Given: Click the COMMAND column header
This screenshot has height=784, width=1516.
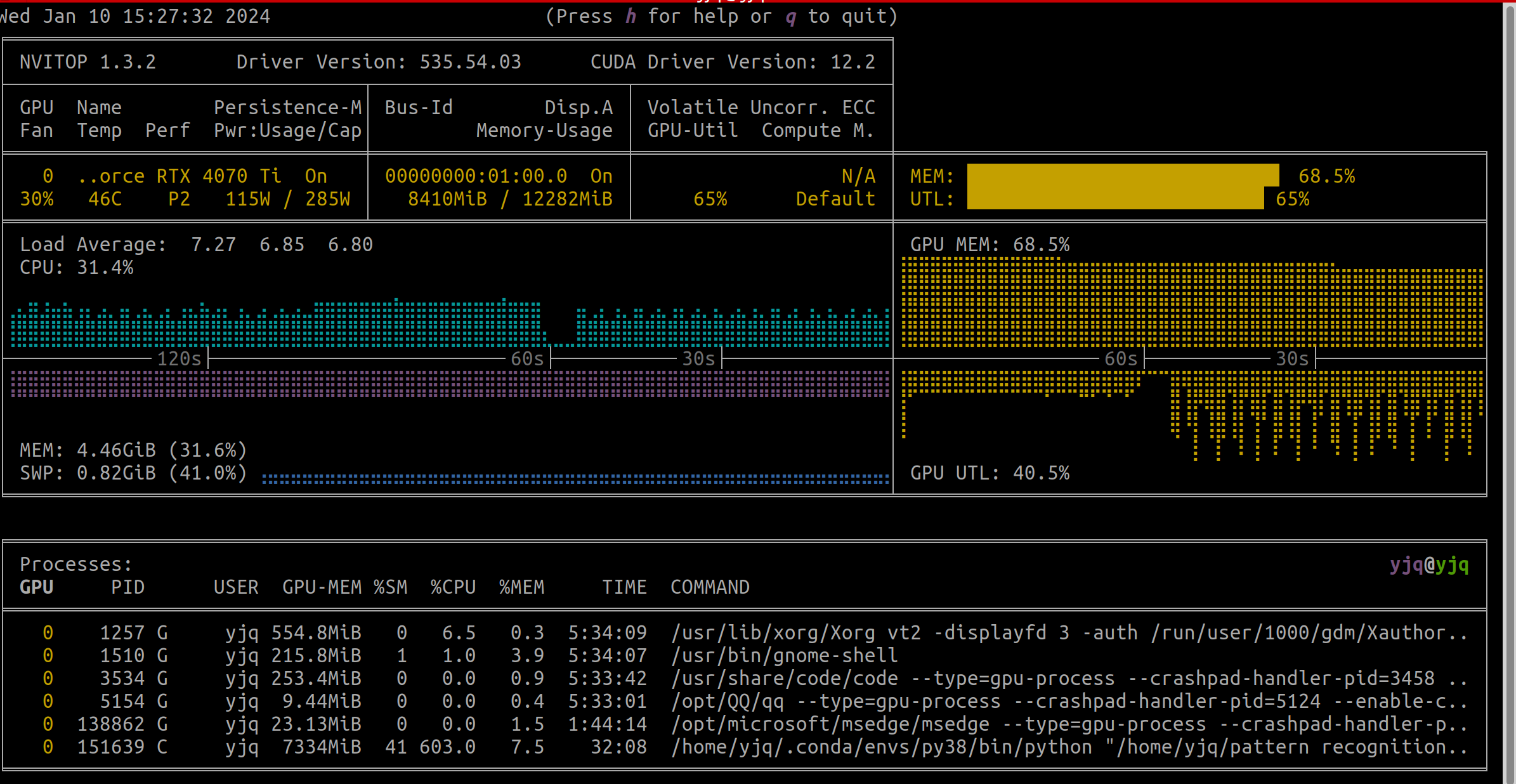Looking at the screenshot, I should pos(710,587).
